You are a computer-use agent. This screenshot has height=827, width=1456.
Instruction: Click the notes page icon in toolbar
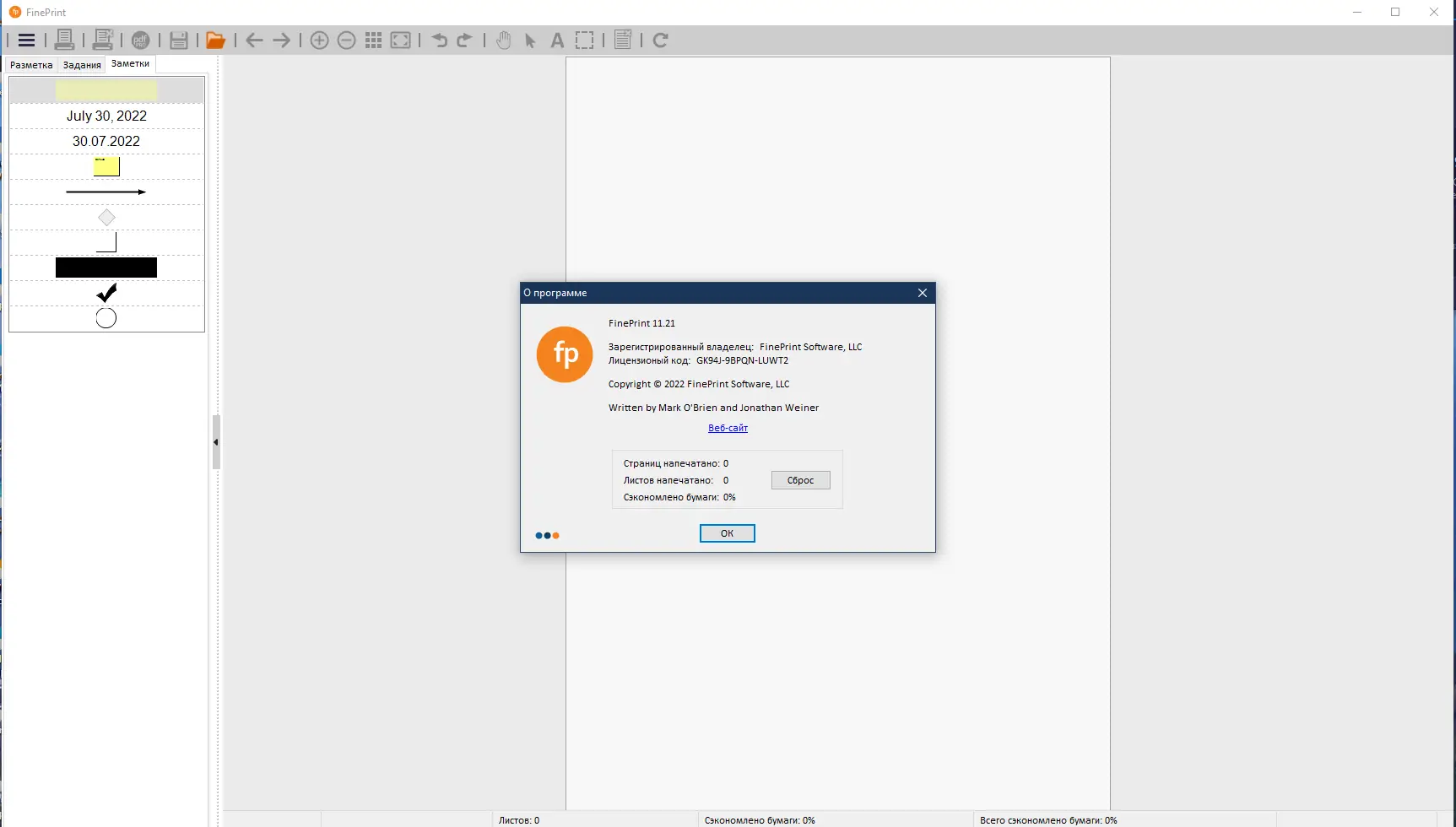(623, 40)
